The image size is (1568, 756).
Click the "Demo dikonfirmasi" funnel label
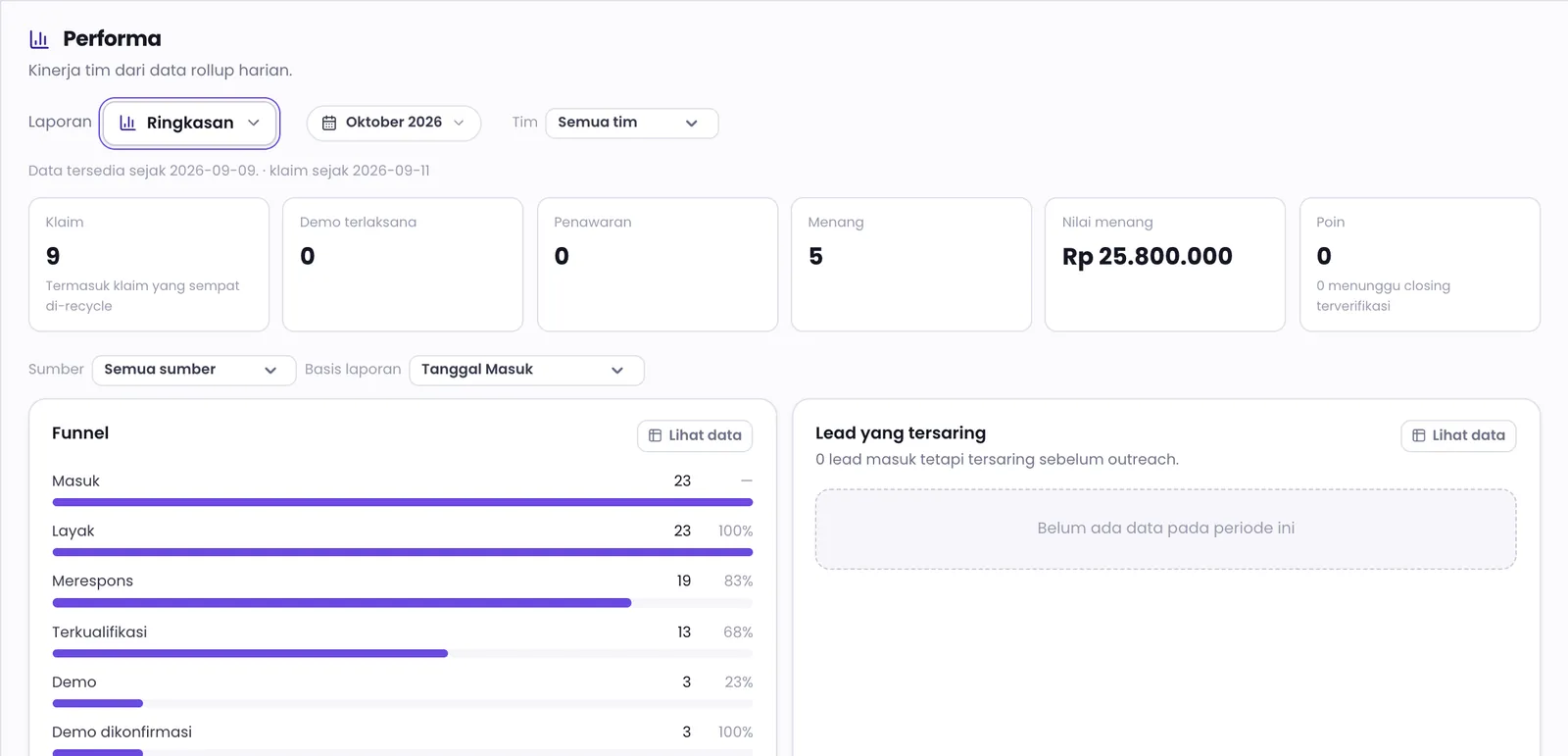[122, 732]
